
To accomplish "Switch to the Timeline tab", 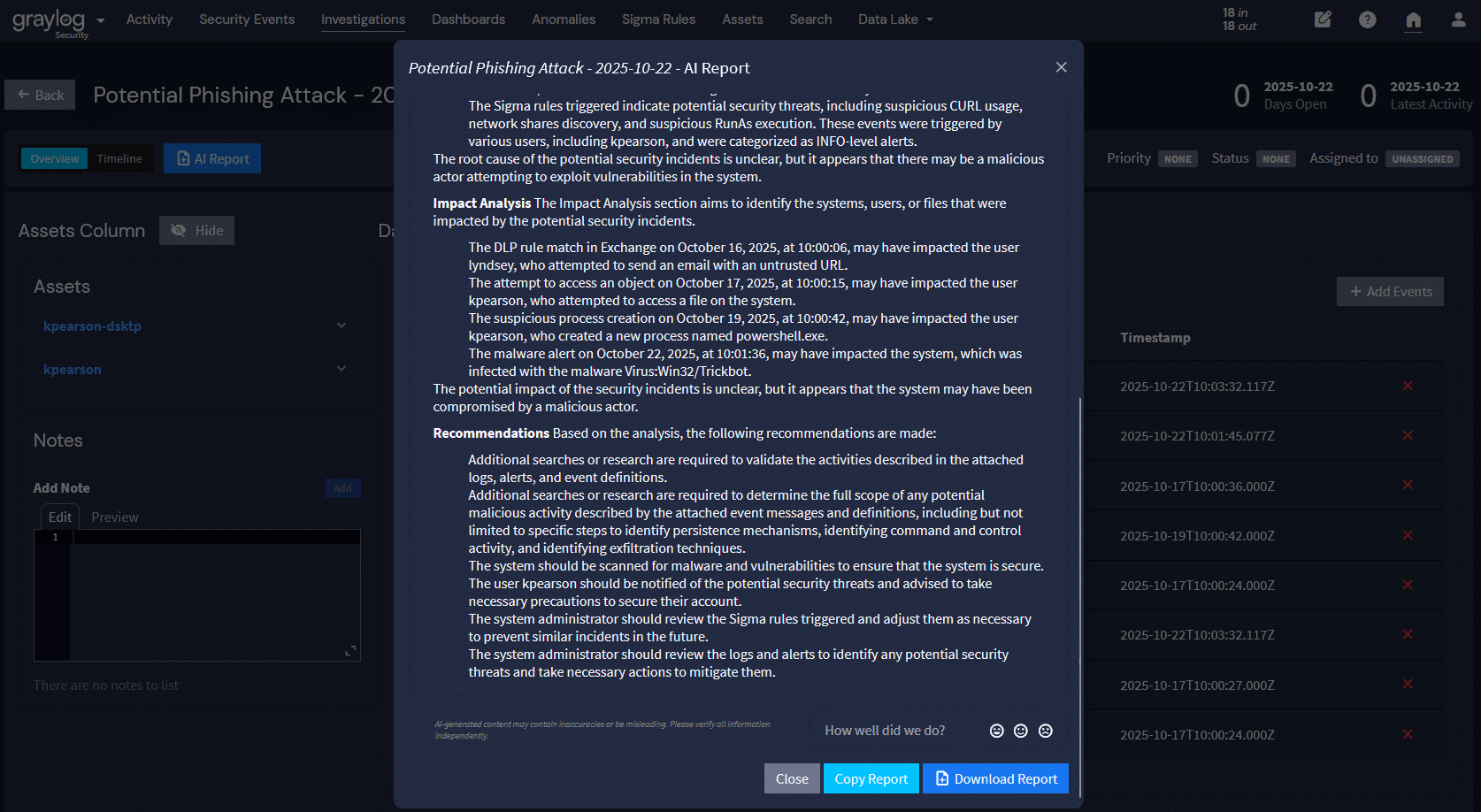I will pyautogui.click(x=120, y=158).
